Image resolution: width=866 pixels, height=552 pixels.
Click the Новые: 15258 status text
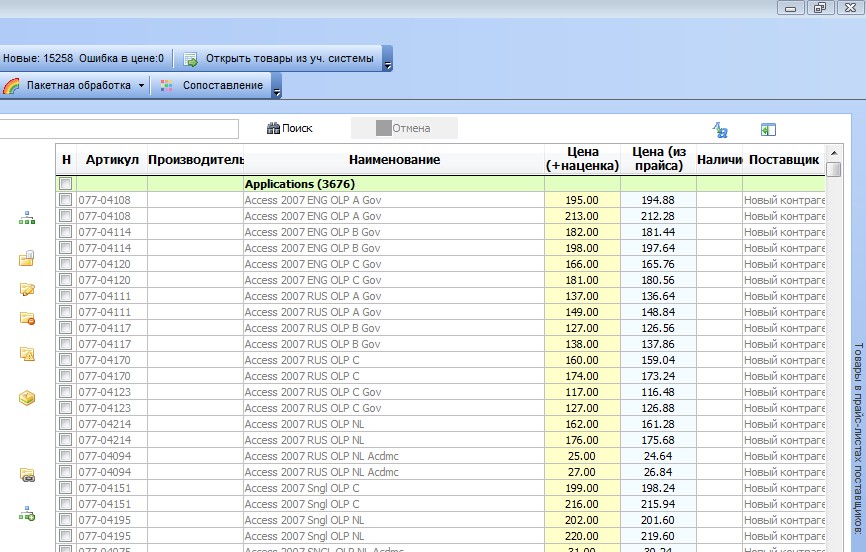(38, 58)
